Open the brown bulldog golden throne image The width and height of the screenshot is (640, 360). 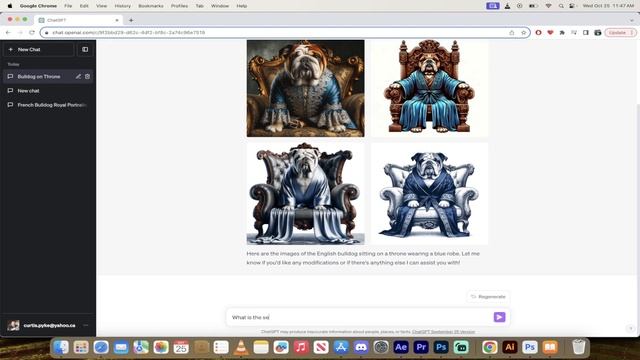click(305, 88)
